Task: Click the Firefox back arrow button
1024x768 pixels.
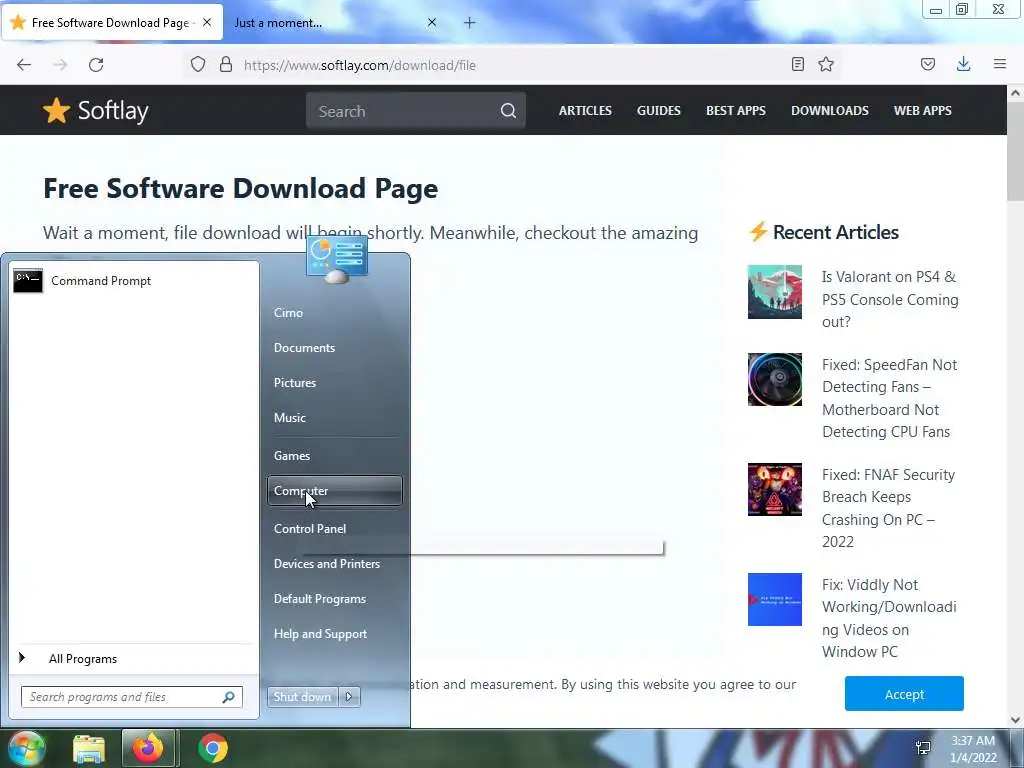Action: click(x=24, y=65)
